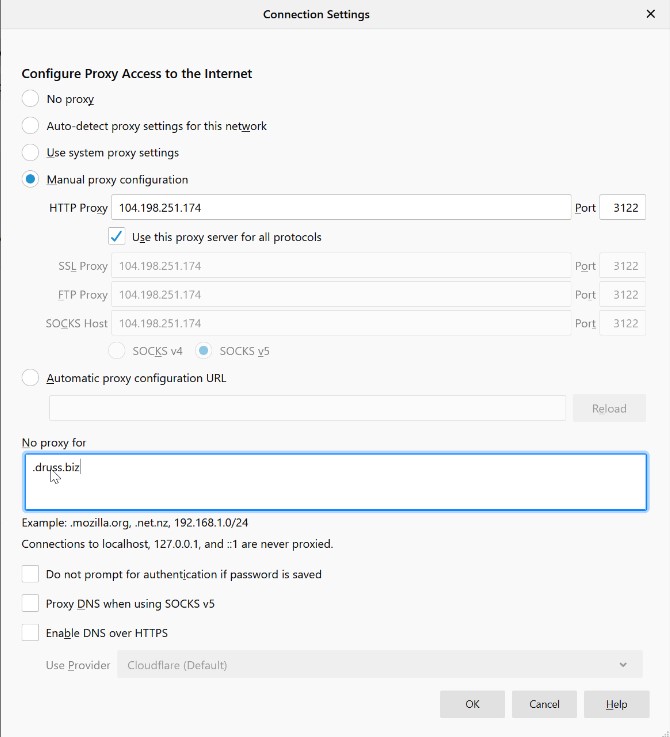The height and width of the screenshot is (737, 670).
Task: Click the OK button
Action: point(472,704)
